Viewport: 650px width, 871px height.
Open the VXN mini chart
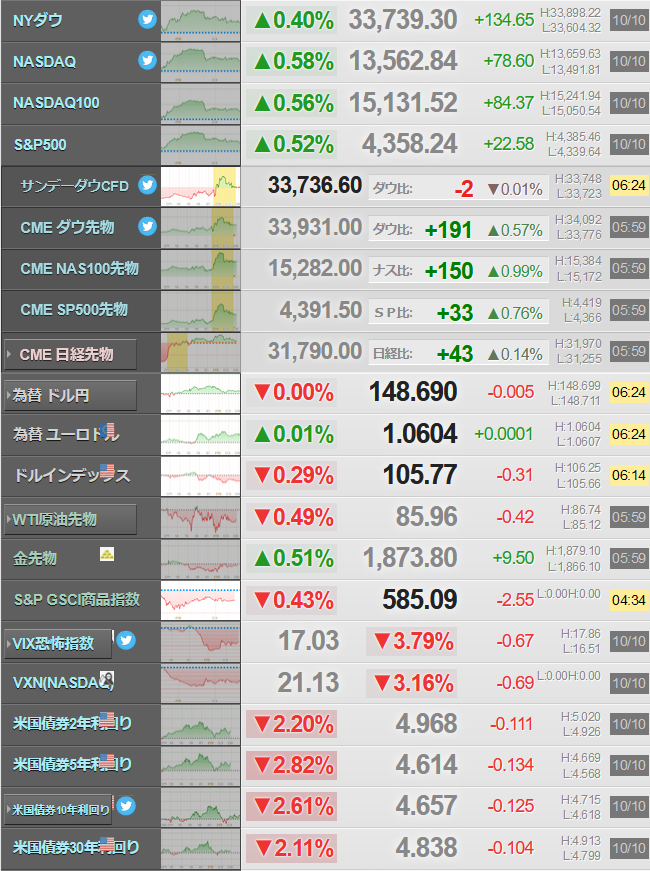[x=201, y=683]
